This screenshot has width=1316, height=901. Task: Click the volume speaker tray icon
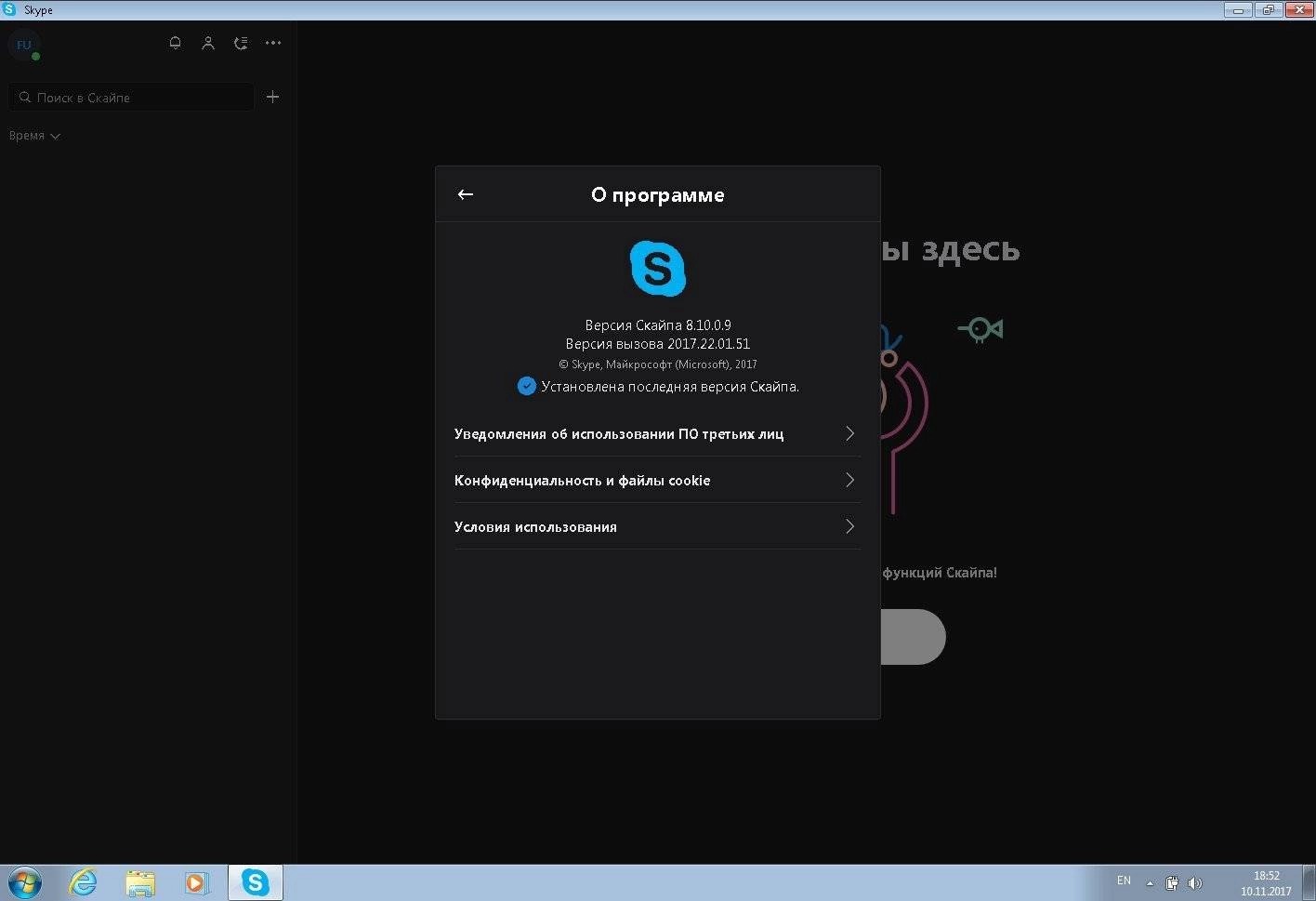[1195, 883]
